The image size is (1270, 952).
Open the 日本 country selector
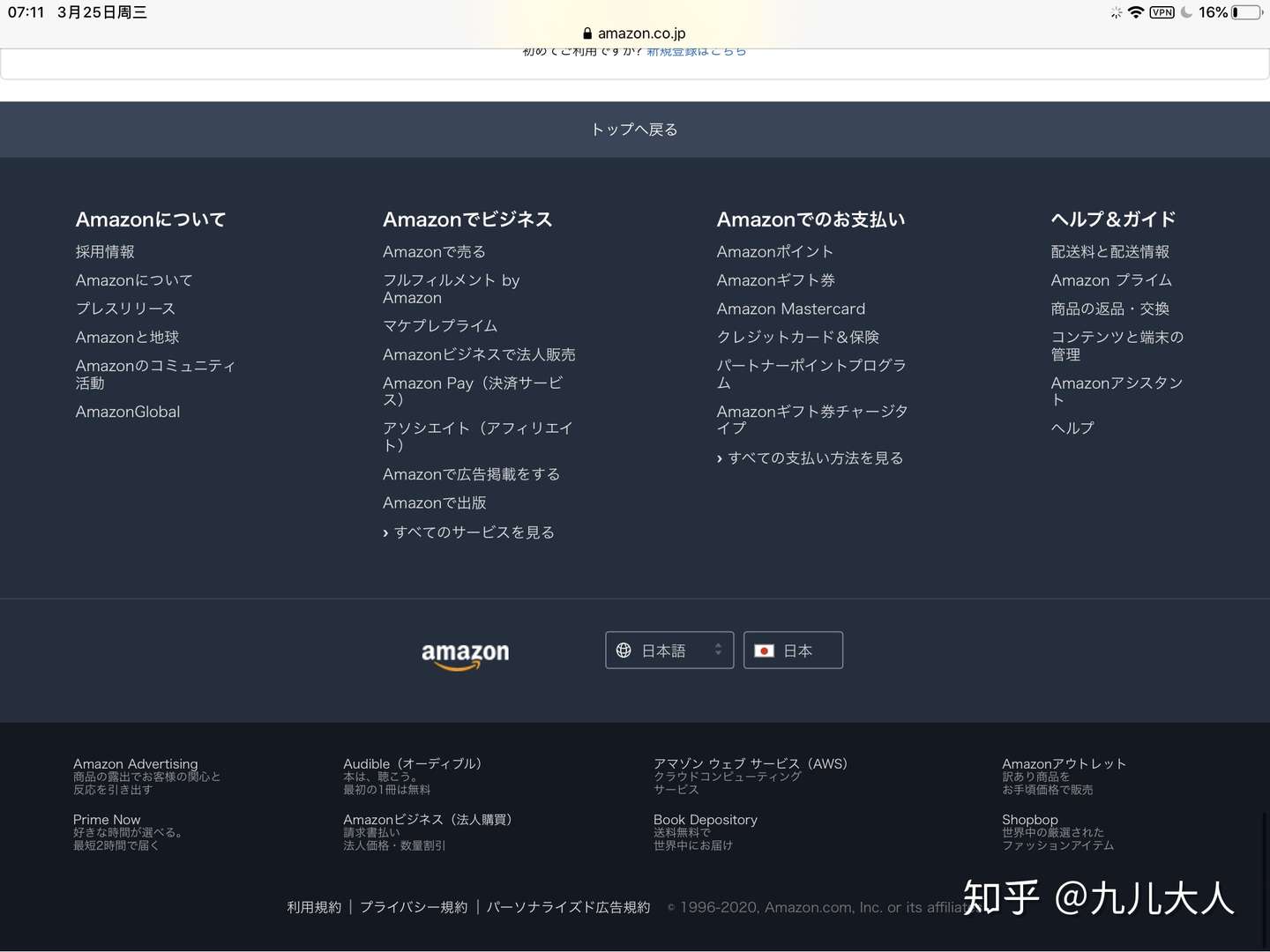(x=793, y=651)
